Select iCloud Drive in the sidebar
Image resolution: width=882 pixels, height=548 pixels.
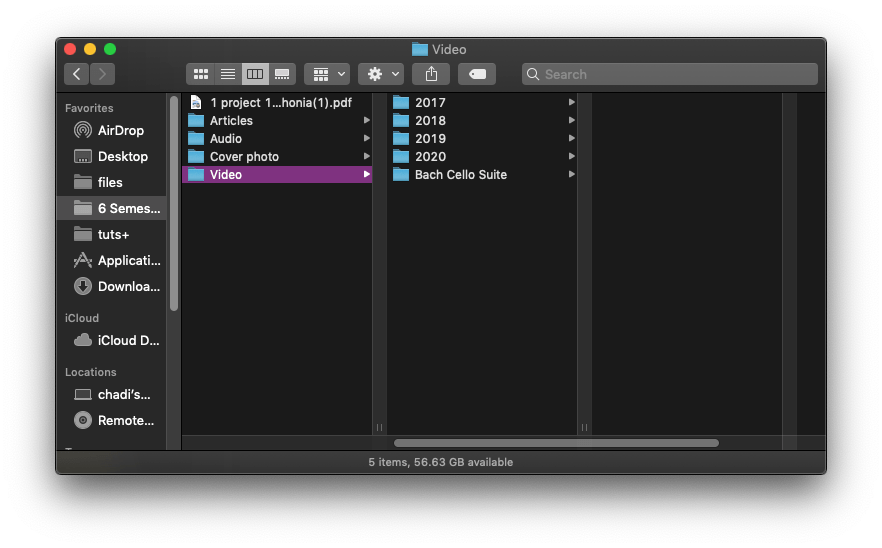click(128, 340)
